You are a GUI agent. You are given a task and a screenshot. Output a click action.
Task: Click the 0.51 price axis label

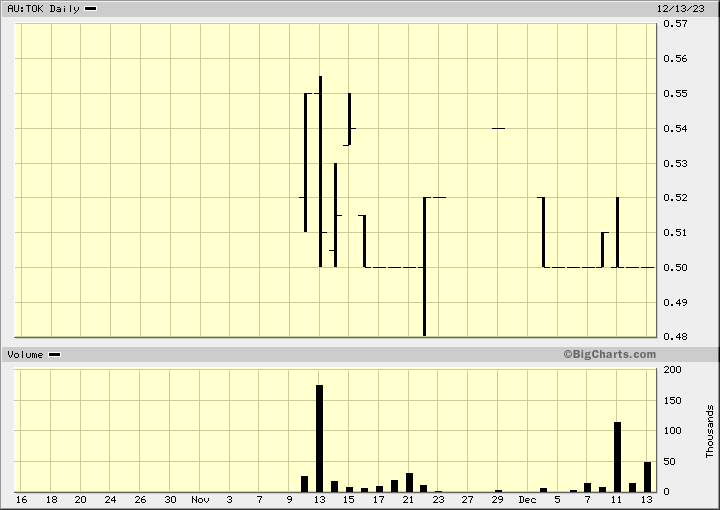tap(675, 232)
